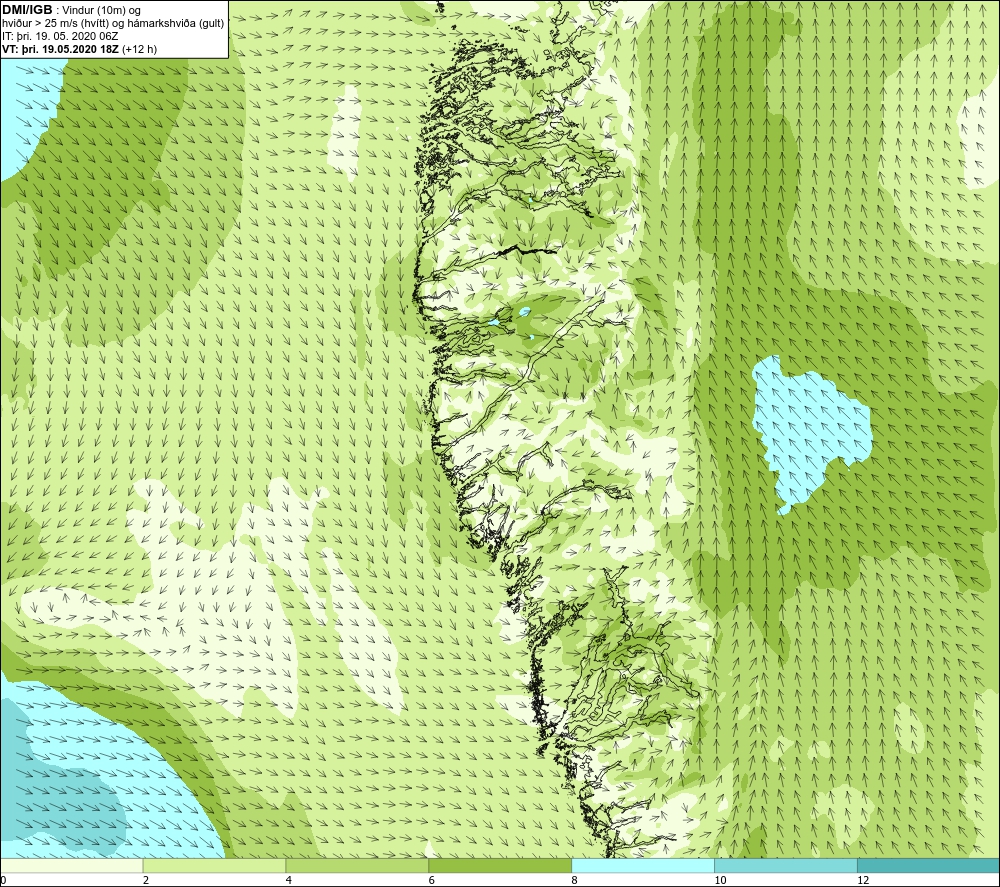Click the scale label '12'
The height and width of the screenshot is (887, 1000).
click(863, 880)
